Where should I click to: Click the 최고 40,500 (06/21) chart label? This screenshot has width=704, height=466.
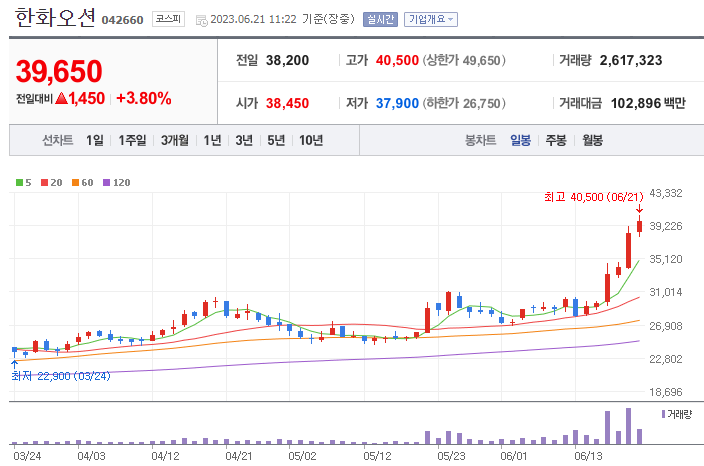[594, 197]
